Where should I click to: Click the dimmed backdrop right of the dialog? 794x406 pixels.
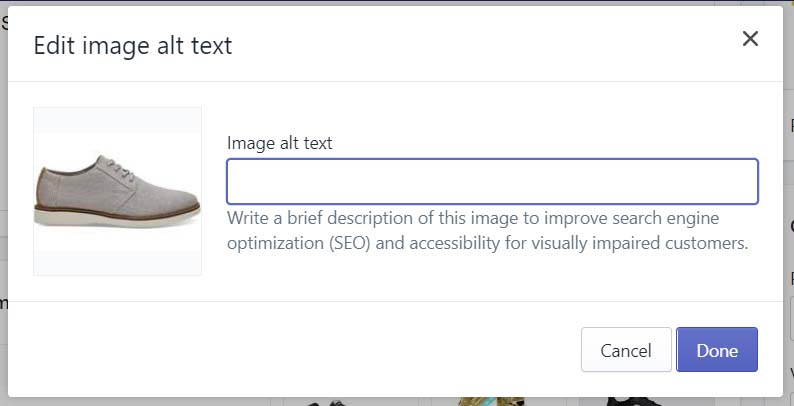click(x=788, y=202)
